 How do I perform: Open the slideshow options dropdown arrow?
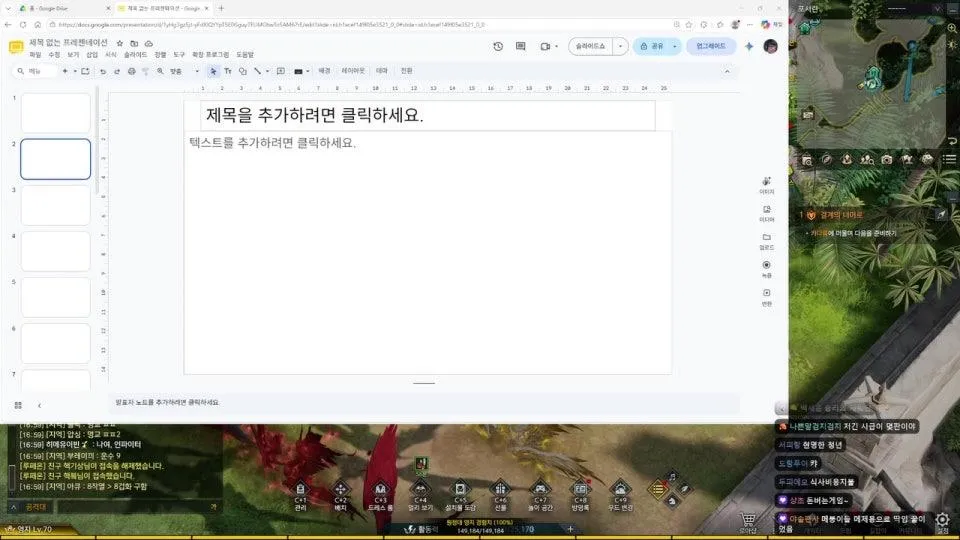pos(620,47)
